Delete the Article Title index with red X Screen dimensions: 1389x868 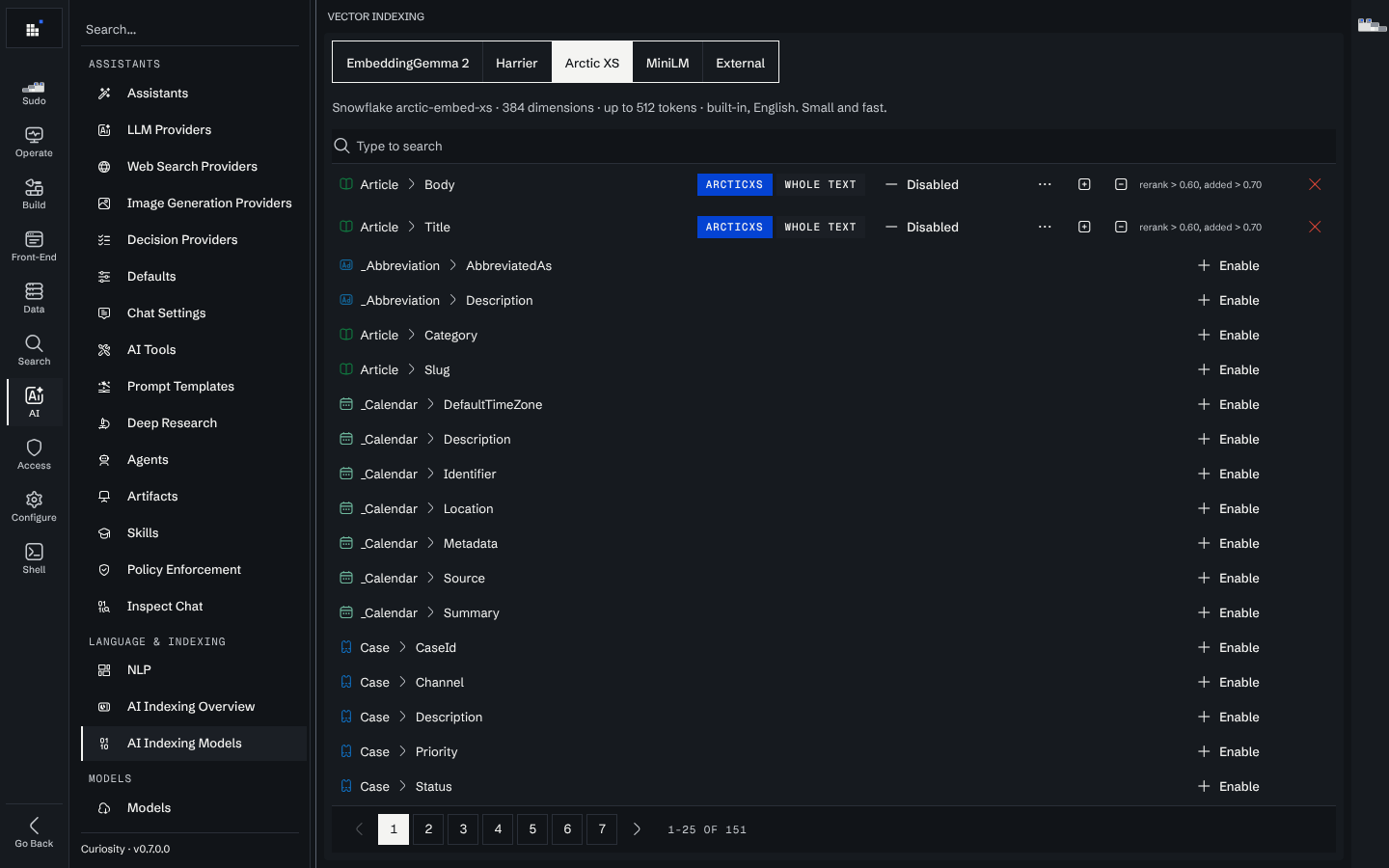[x=1315, y=227]
